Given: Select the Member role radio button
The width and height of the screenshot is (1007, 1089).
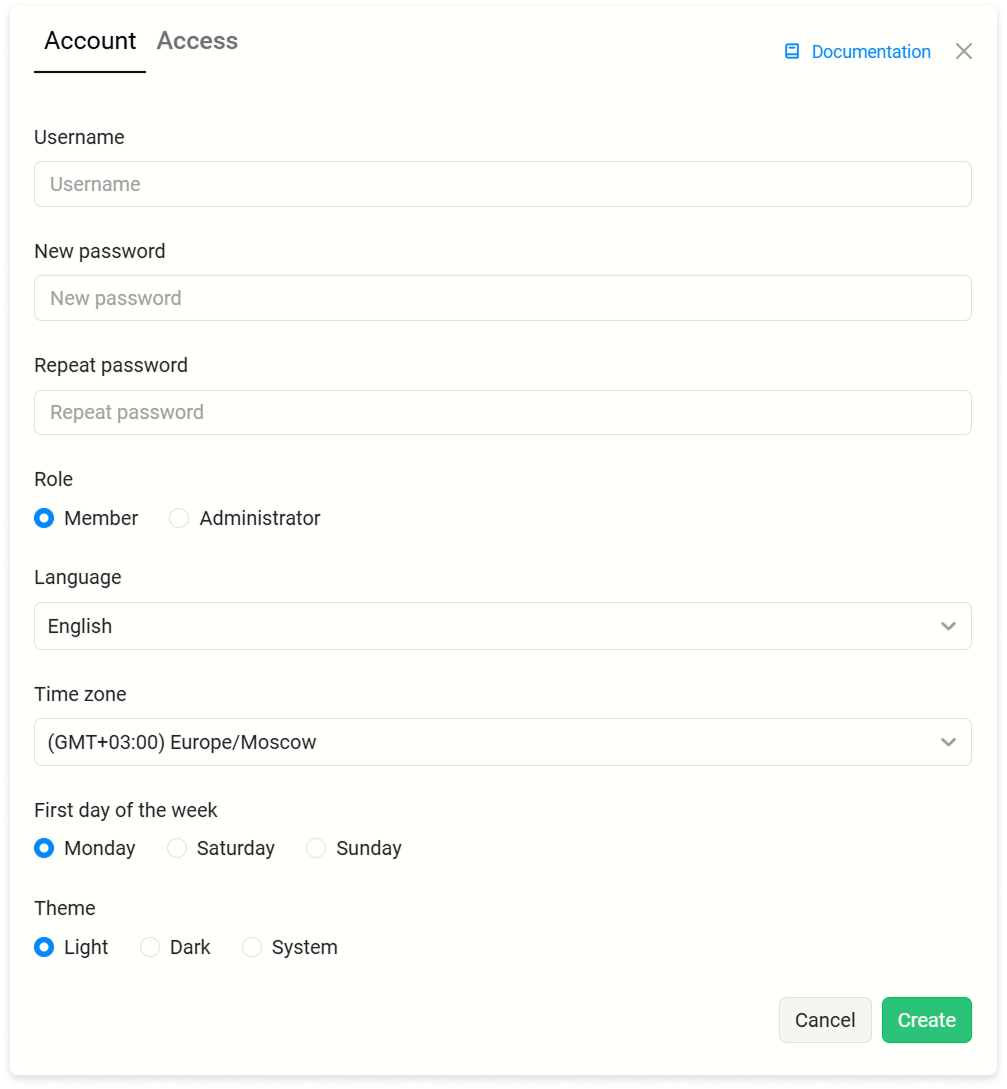Looking at the screenshot, I should tap(44, 518).
